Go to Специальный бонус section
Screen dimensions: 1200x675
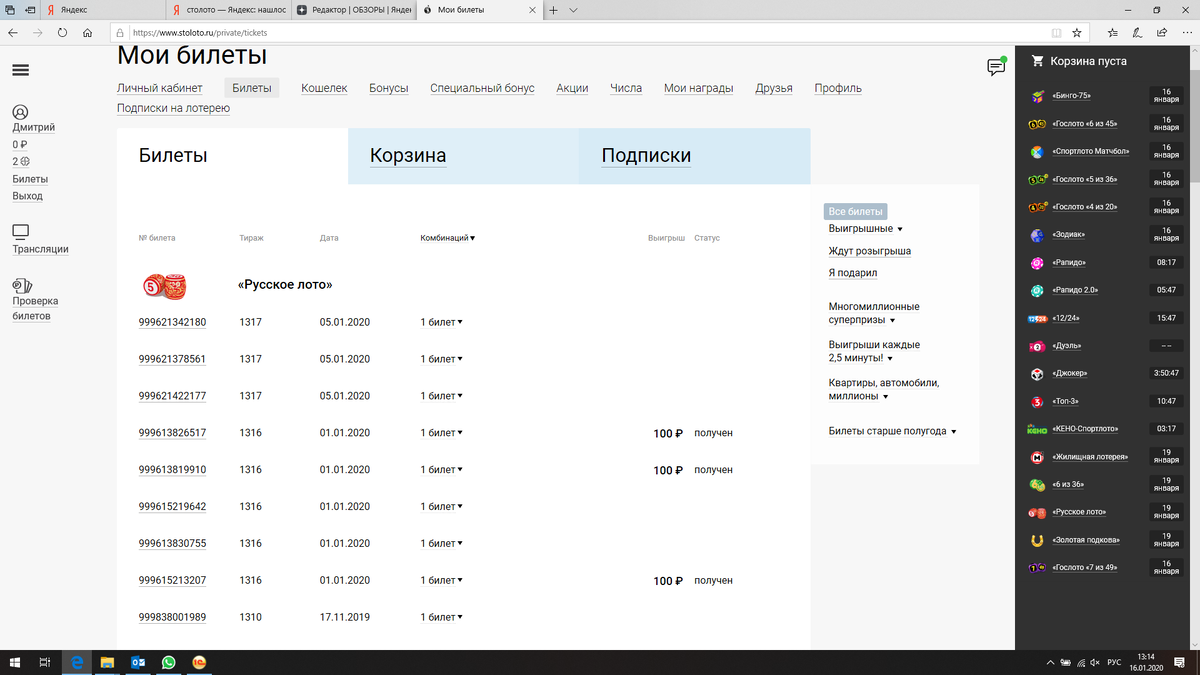click(483, 88)
